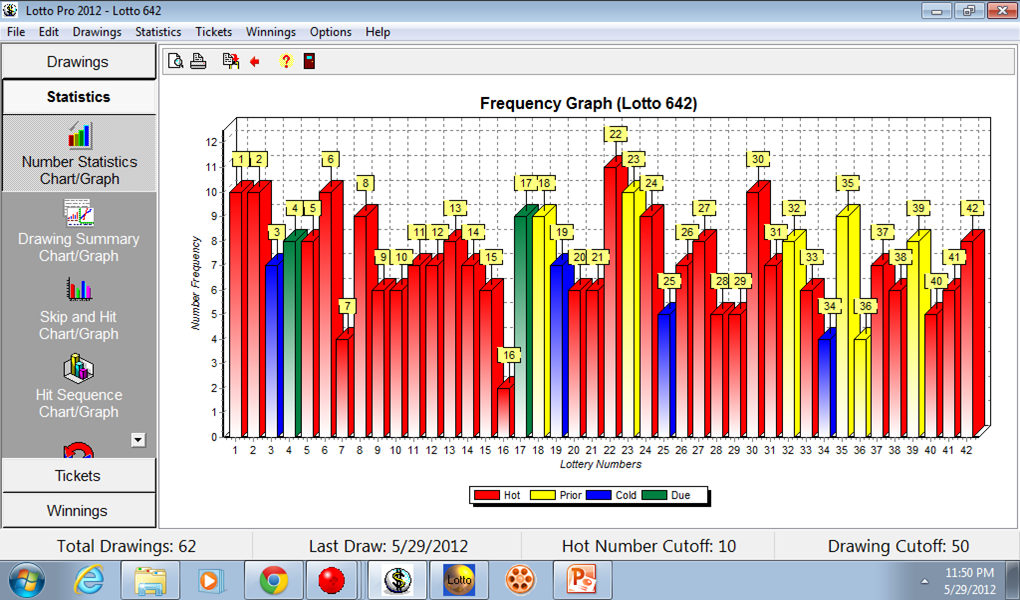The width and height of the screenshot is (1020, 600).
Task: Click the Total Drawings: 62 status entry
Action: pyautogui.click(x=126, y=546)
